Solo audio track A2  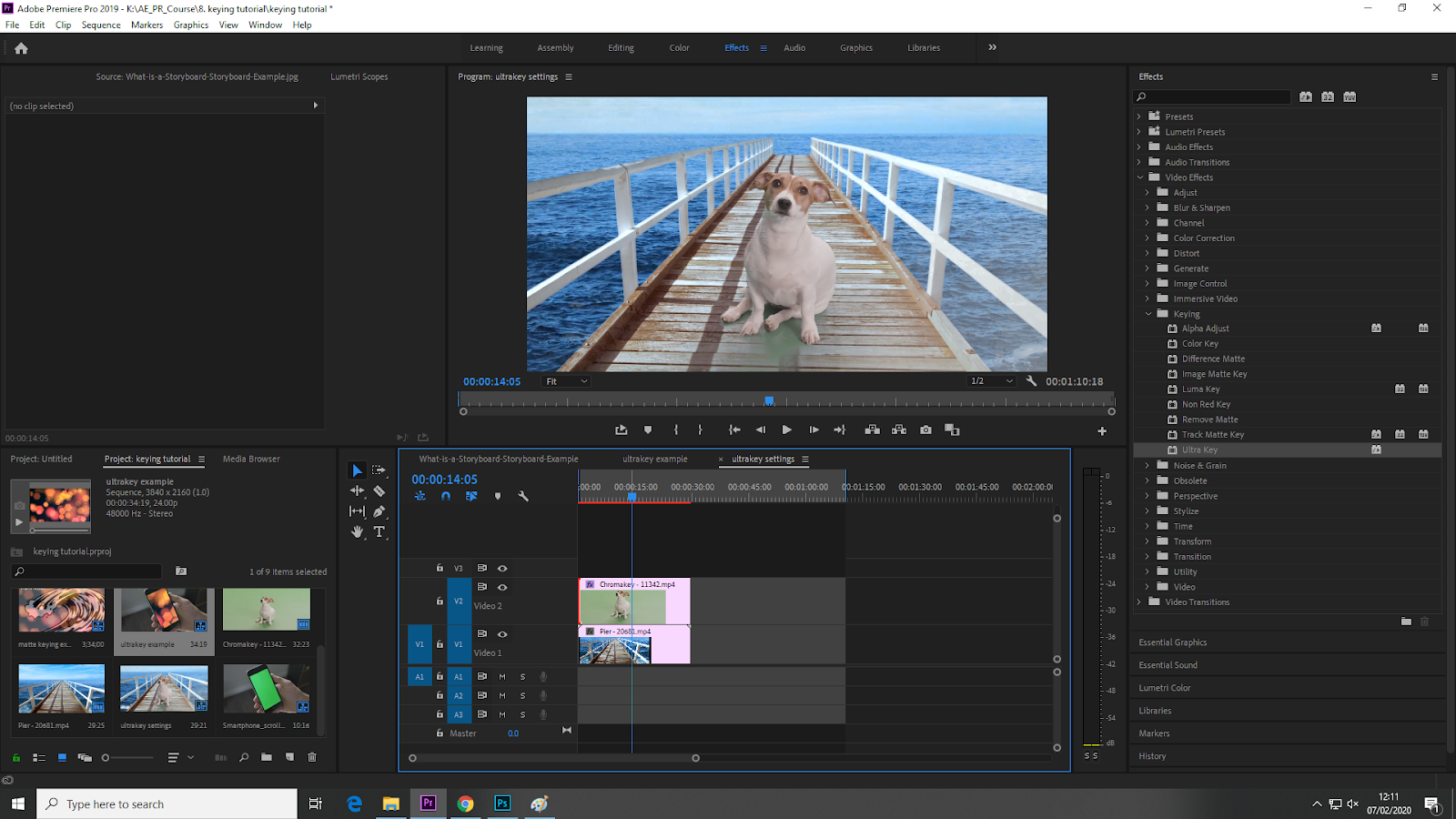click(522, 695)
